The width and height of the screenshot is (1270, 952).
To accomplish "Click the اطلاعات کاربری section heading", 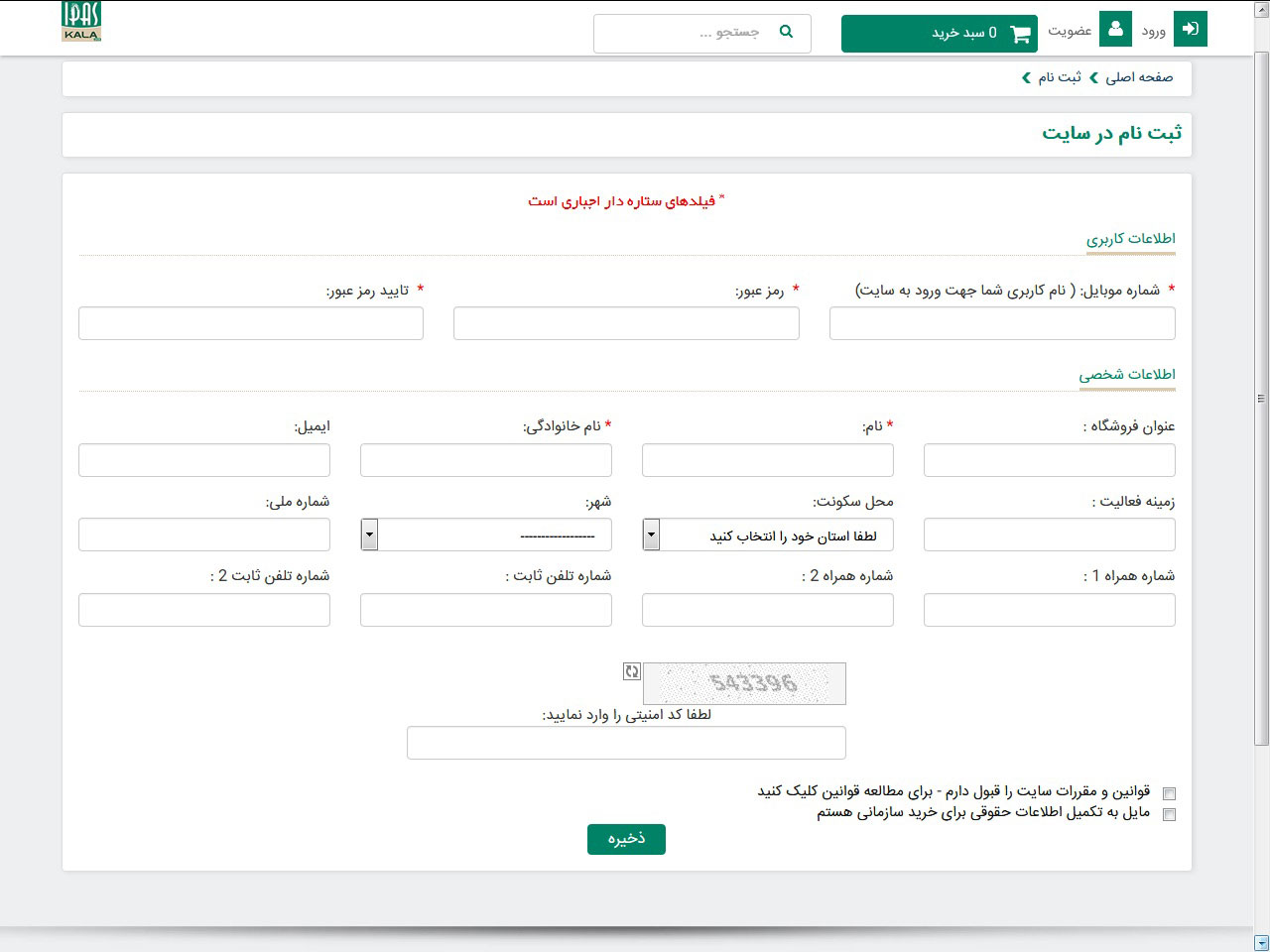I will coord(1130,239).
